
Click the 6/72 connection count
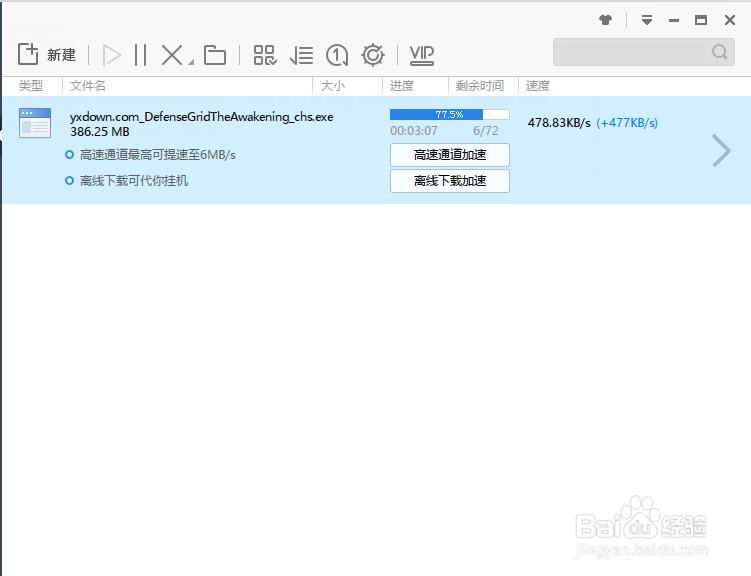pyautogui.click(x=486, y=131)
